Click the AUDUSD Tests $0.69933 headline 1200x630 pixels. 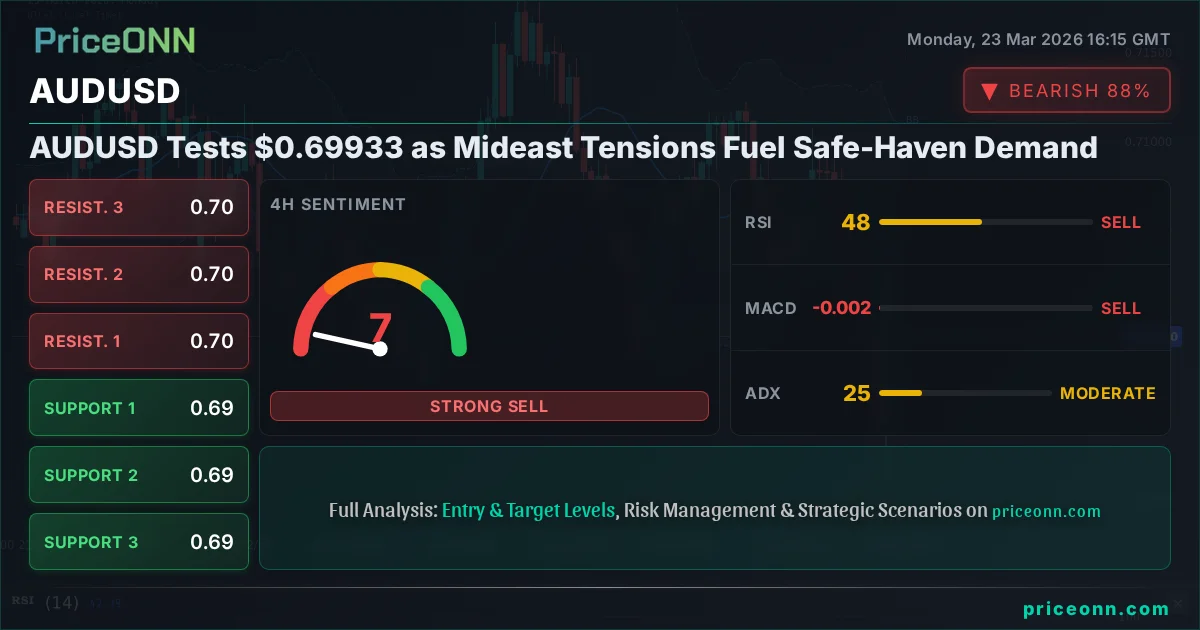coord(564,148)
